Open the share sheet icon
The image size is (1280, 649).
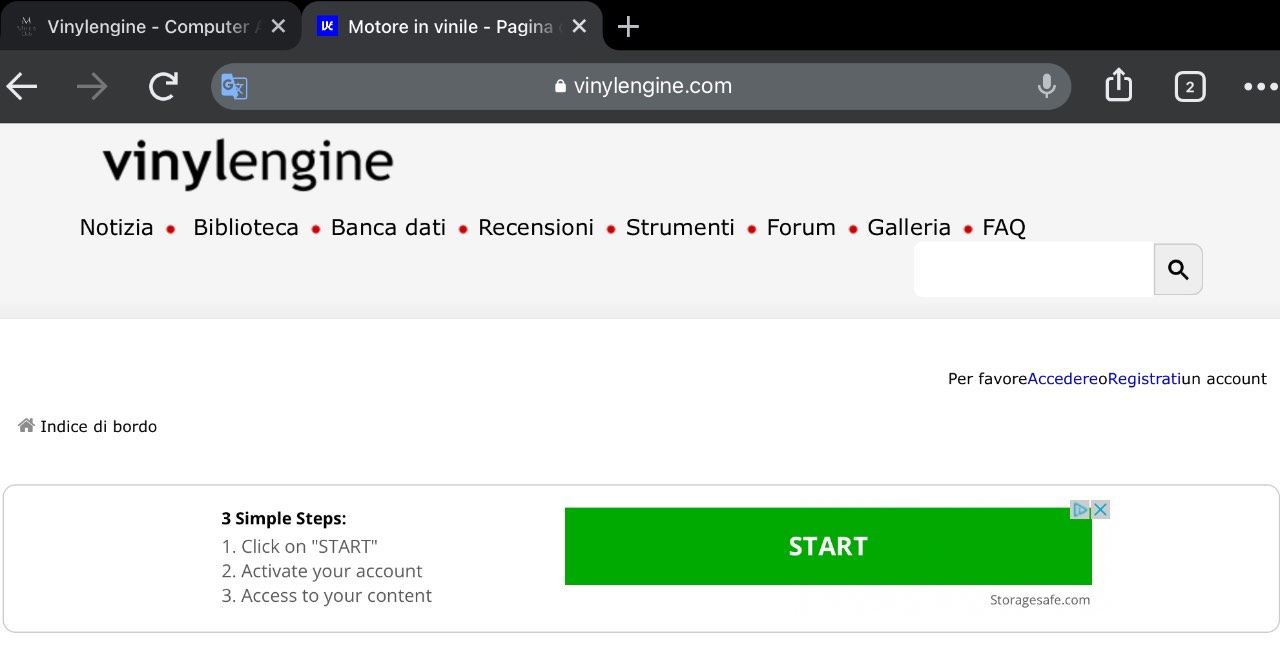[x=1119, y=86]
